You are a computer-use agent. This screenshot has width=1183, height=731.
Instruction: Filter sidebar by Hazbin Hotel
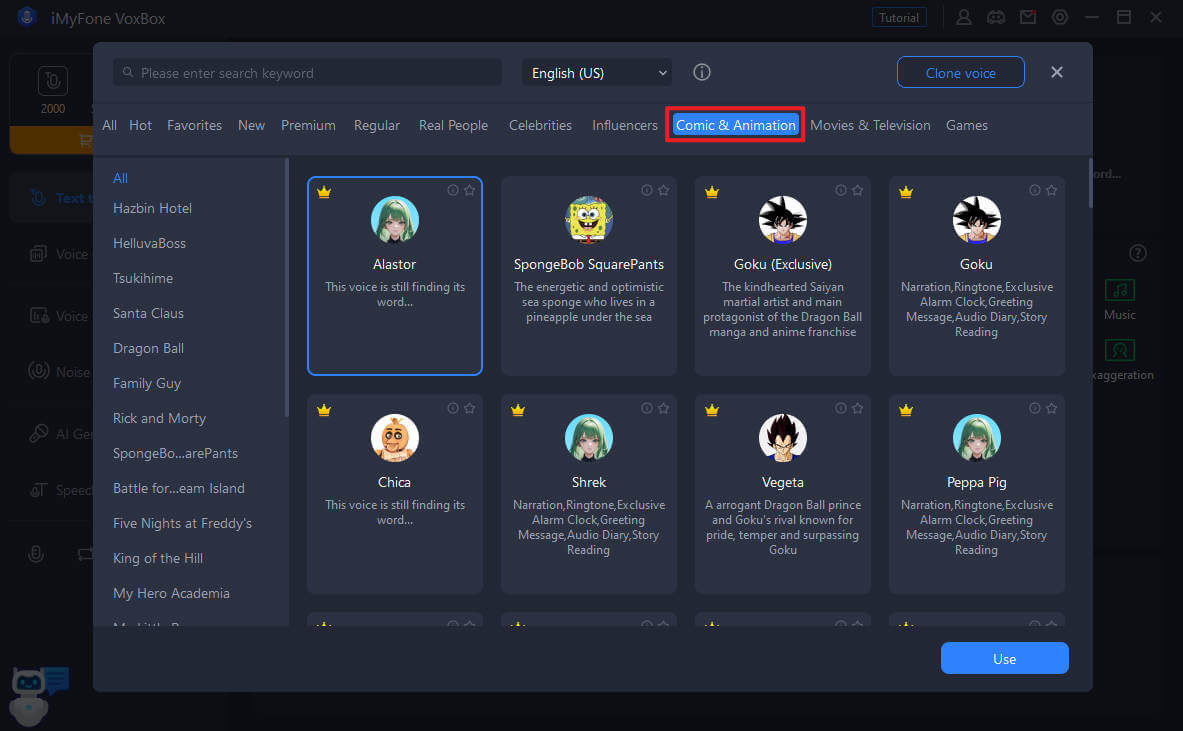coord(152,208)
